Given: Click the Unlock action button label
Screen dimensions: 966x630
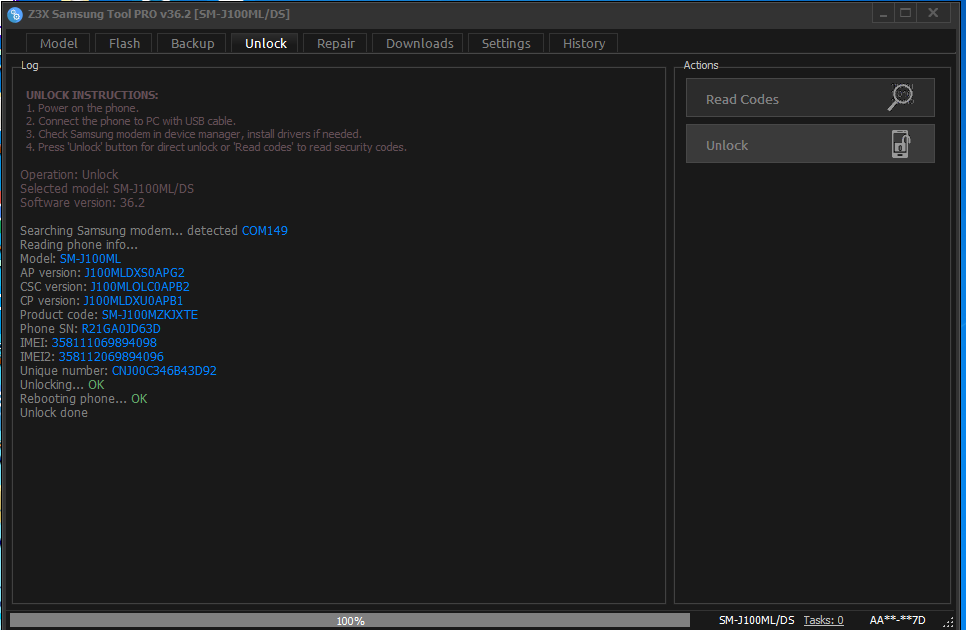Looking at the screenshot, I should coord(727,145).
